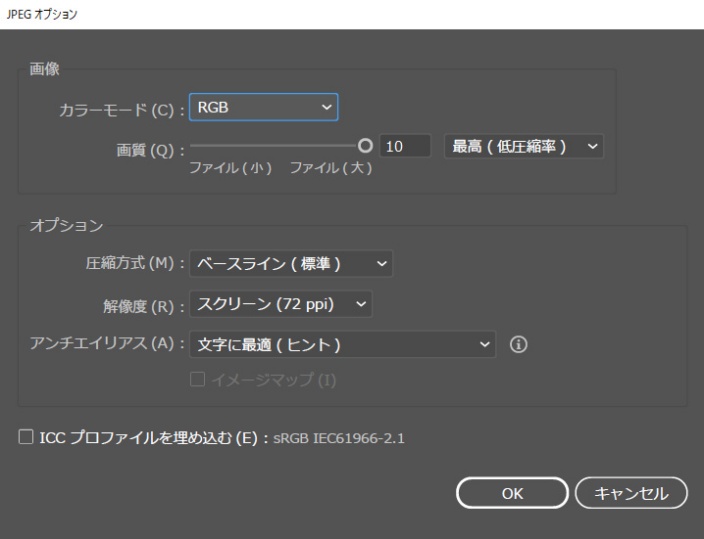
Task: Click the 画質 slider track
Action: click(x=274, y=146)
